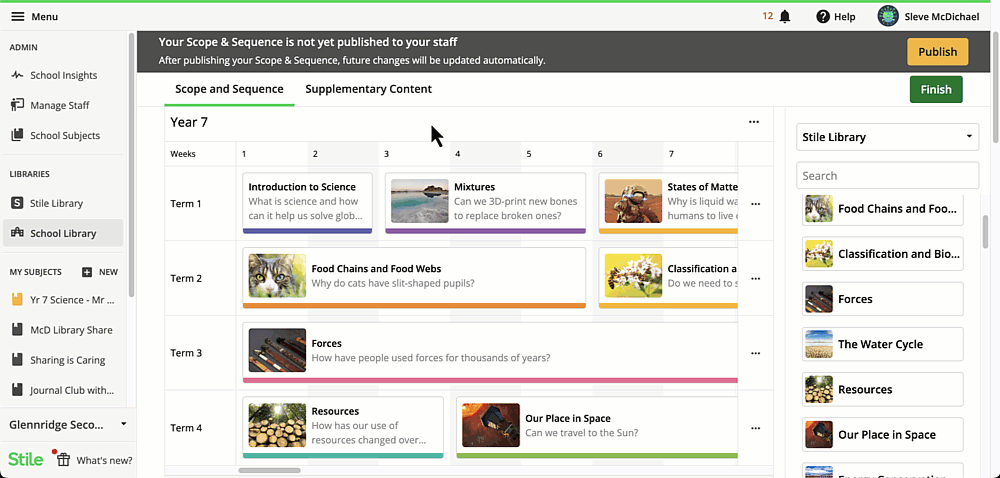Switch to Supplementary Content tab
Image resolution: width=1000 pixels, height=478 pixels.
[x=369, y=89]
